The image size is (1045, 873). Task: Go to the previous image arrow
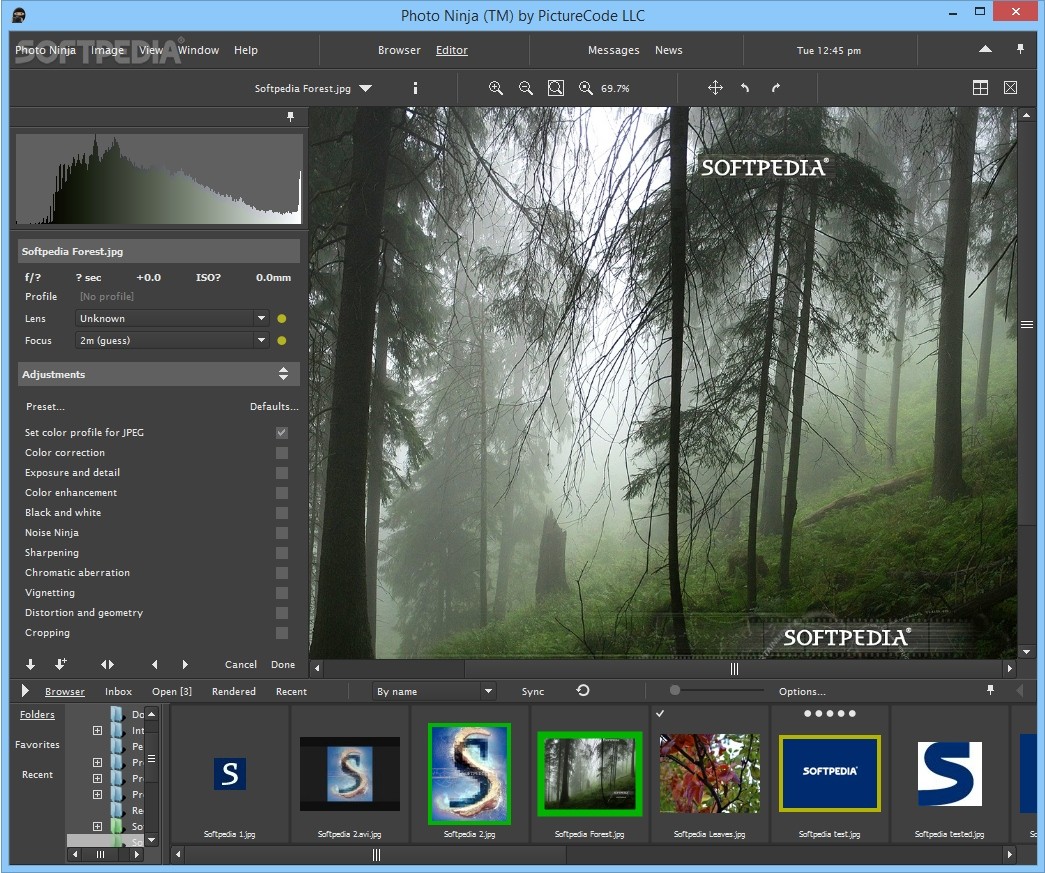click(155, 664)
